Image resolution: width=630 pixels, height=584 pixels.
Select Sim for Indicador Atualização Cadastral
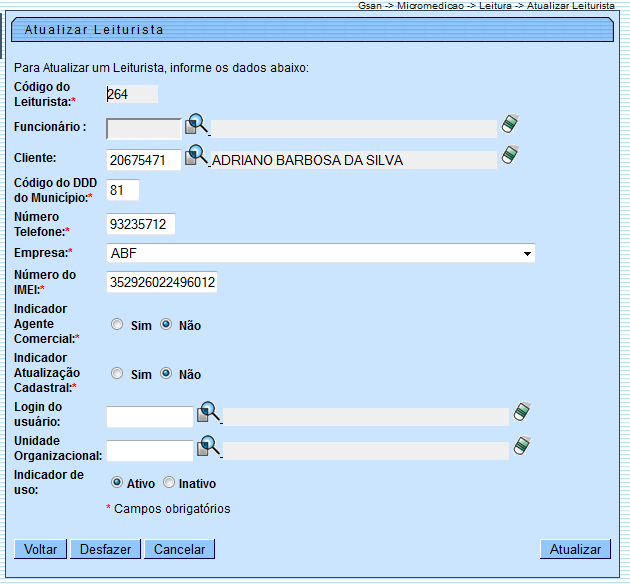point(118,374)
